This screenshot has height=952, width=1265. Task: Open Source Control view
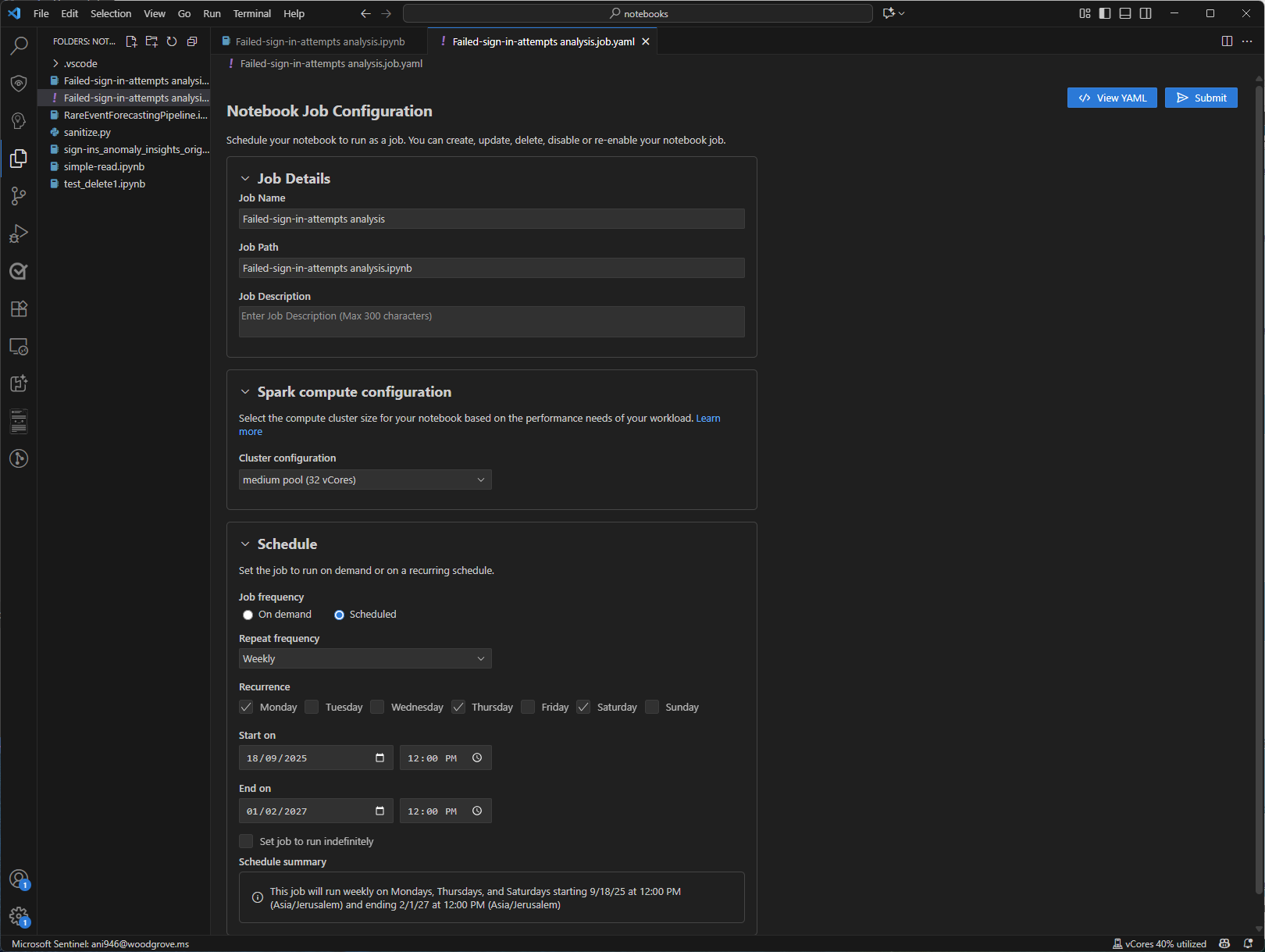coord(19,196)
